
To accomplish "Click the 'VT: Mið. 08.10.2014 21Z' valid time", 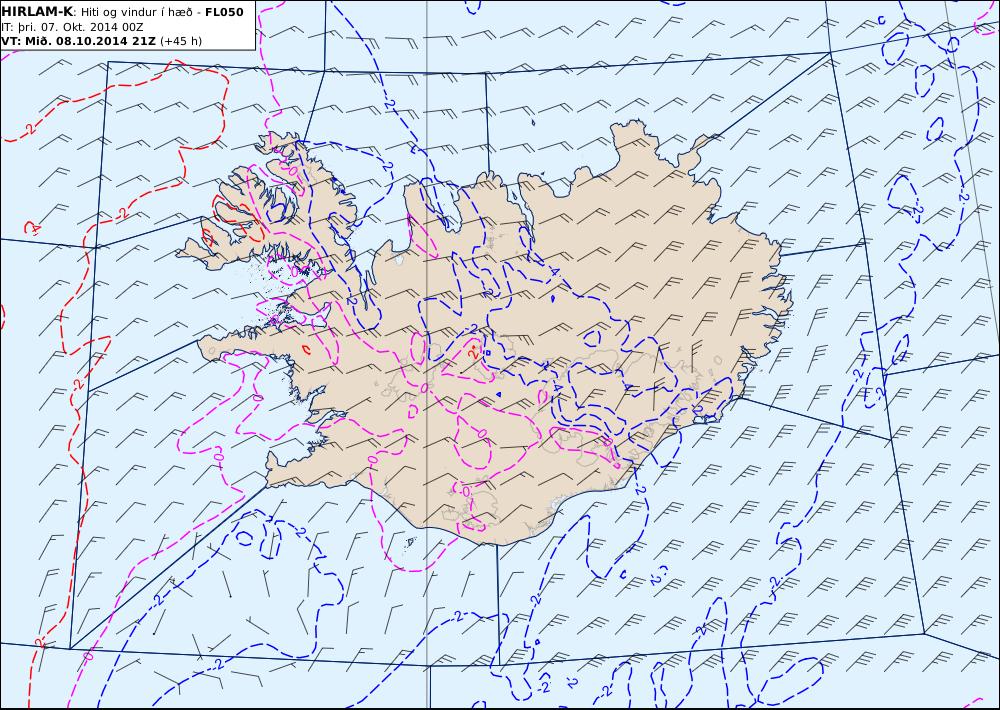I will pyautogui.click(x=78, y=41).
